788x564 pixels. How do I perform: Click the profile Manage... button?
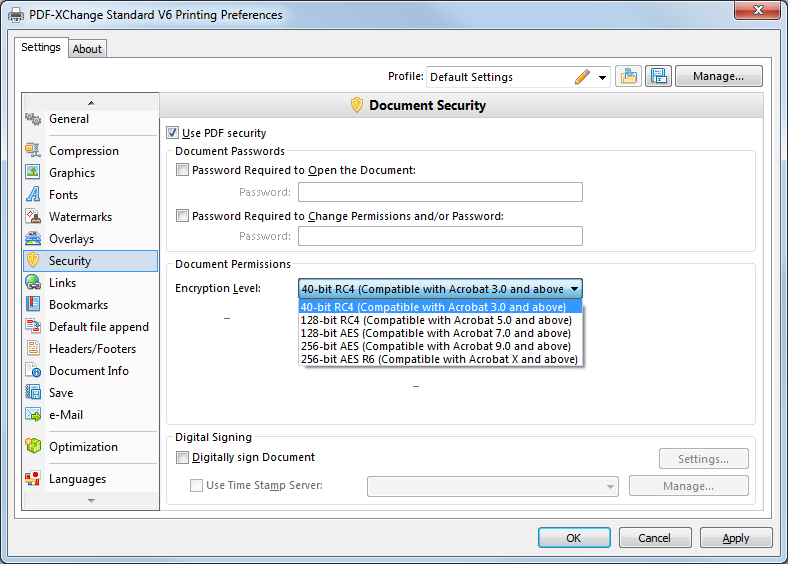pyautogui.click(x=719, y=76)
